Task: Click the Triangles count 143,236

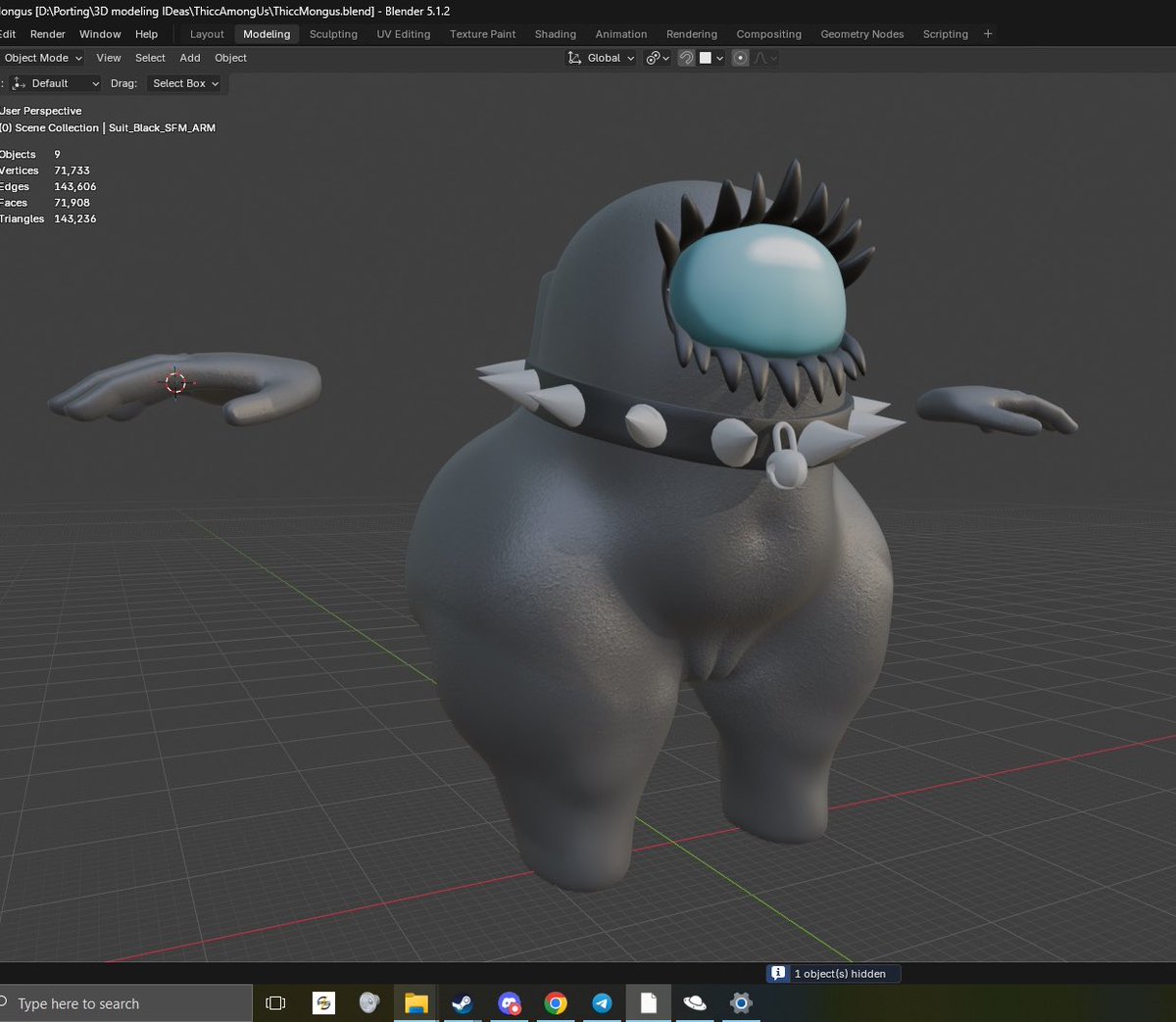Action: point(75,219)
